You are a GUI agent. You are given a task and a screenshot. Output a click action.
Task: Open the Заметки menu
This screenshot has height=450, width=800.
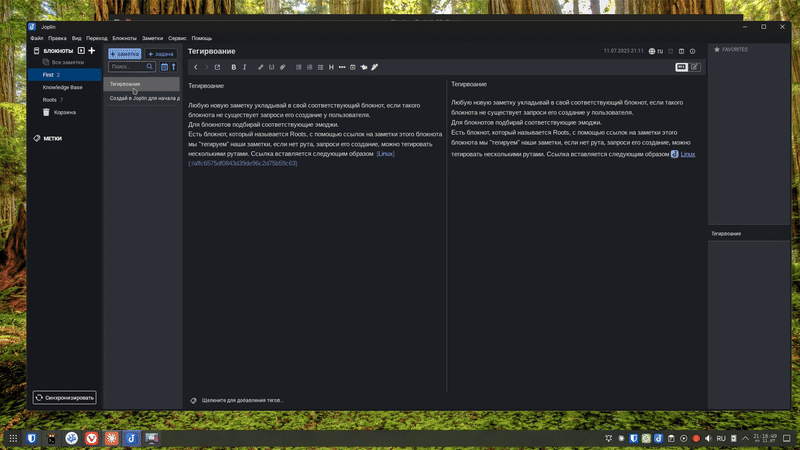pos(152,38)
